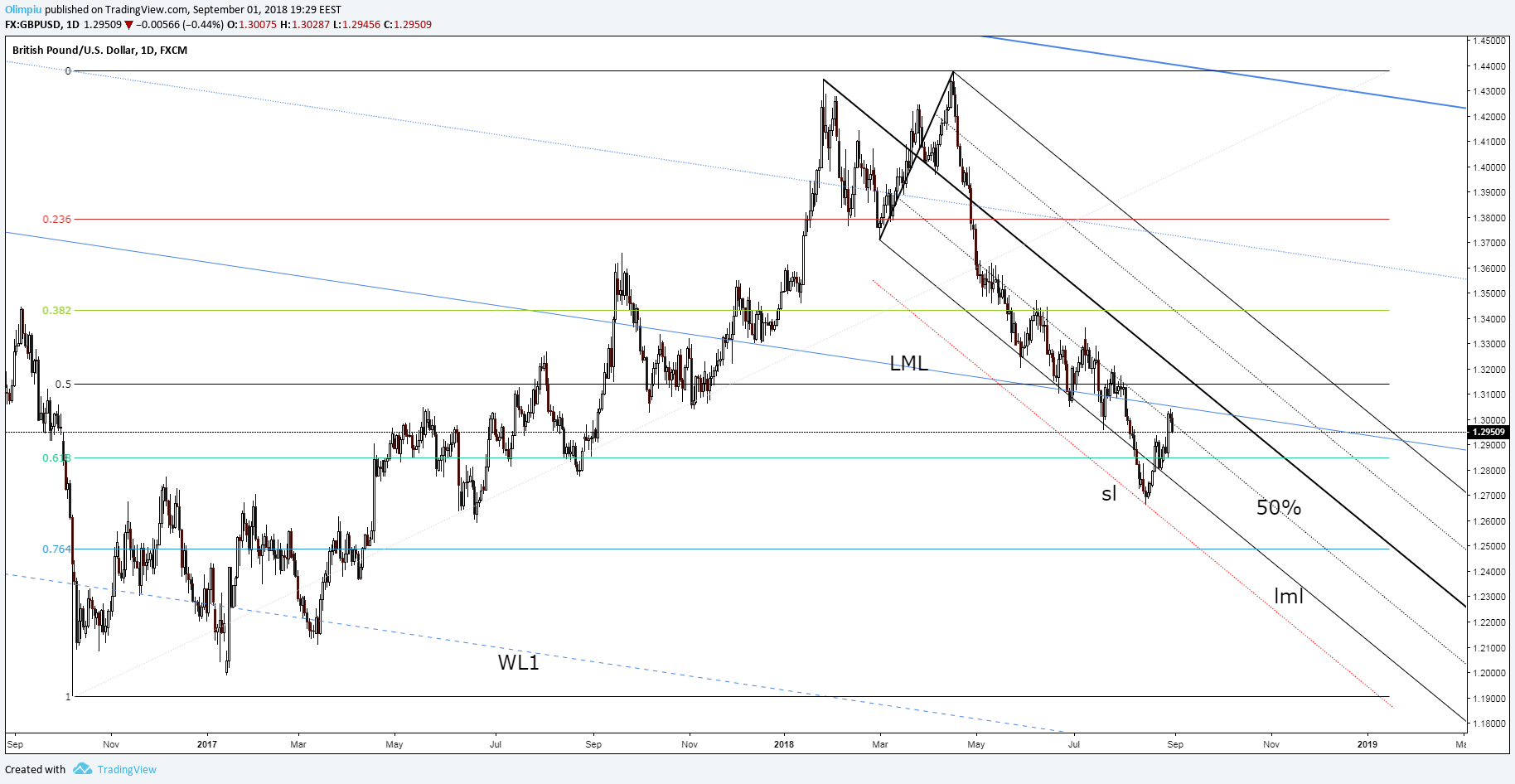This screenshot has height=784, width=1515.
Task: Click the change value −0.00566 (−0.44%)
Action: click(180, 25)
